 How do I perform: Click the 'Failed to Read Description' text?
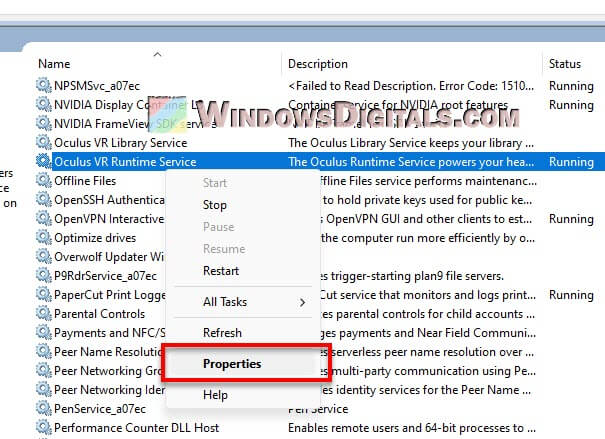pyautogui.click(x=411, y=86)
